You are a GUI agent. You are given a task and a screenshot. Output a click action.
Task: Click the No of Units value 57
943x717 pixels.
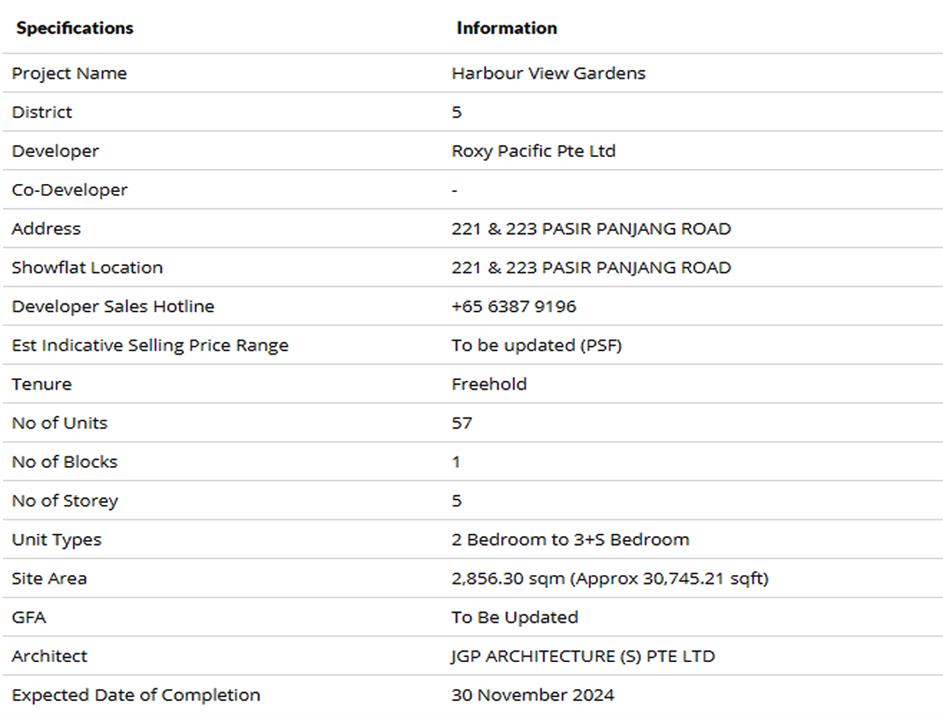462,423
